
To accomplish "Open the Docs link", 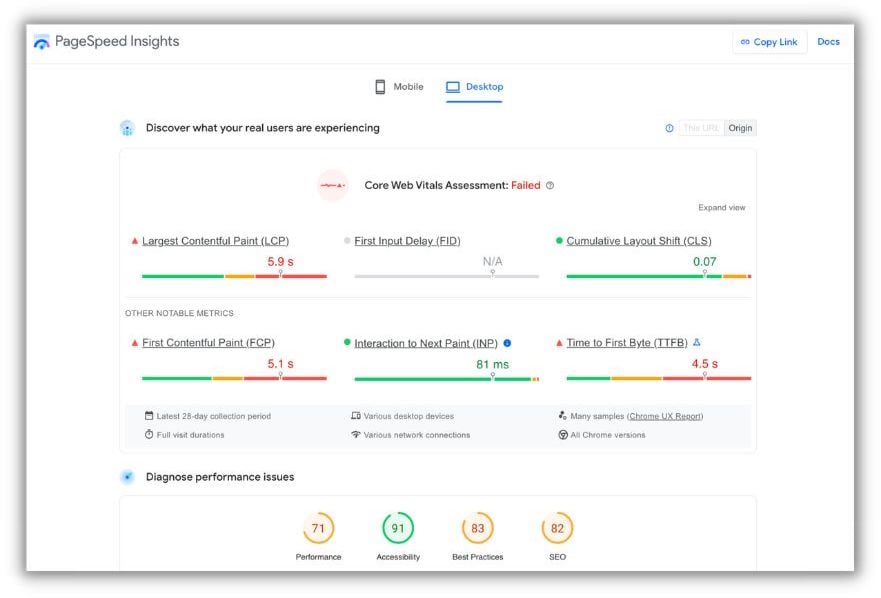I will tap(828, 42).
